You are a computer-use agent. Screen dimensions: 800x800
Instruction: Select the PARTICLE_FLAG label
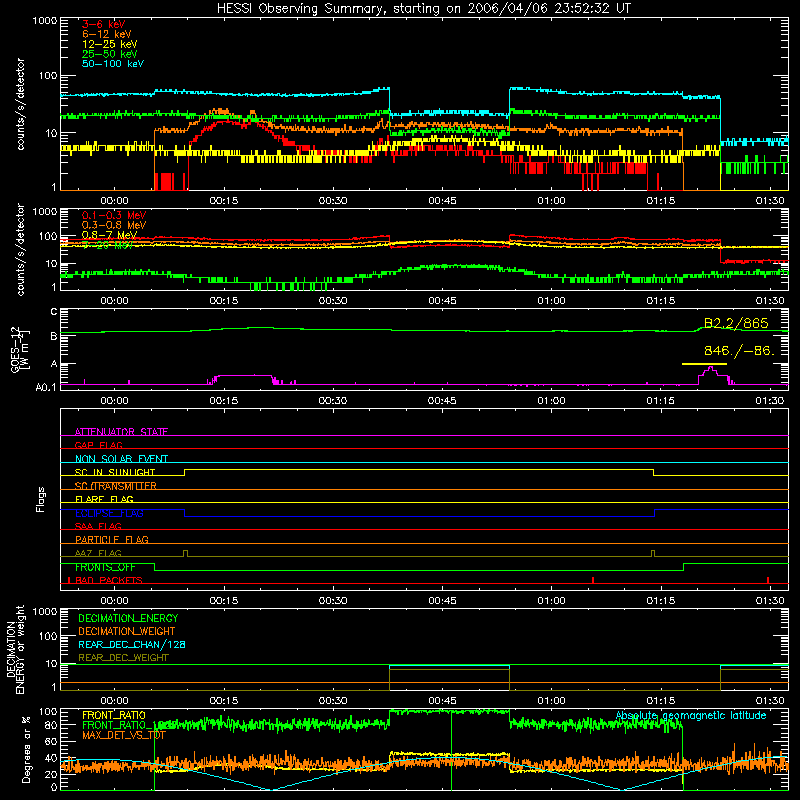coord(112,540)
